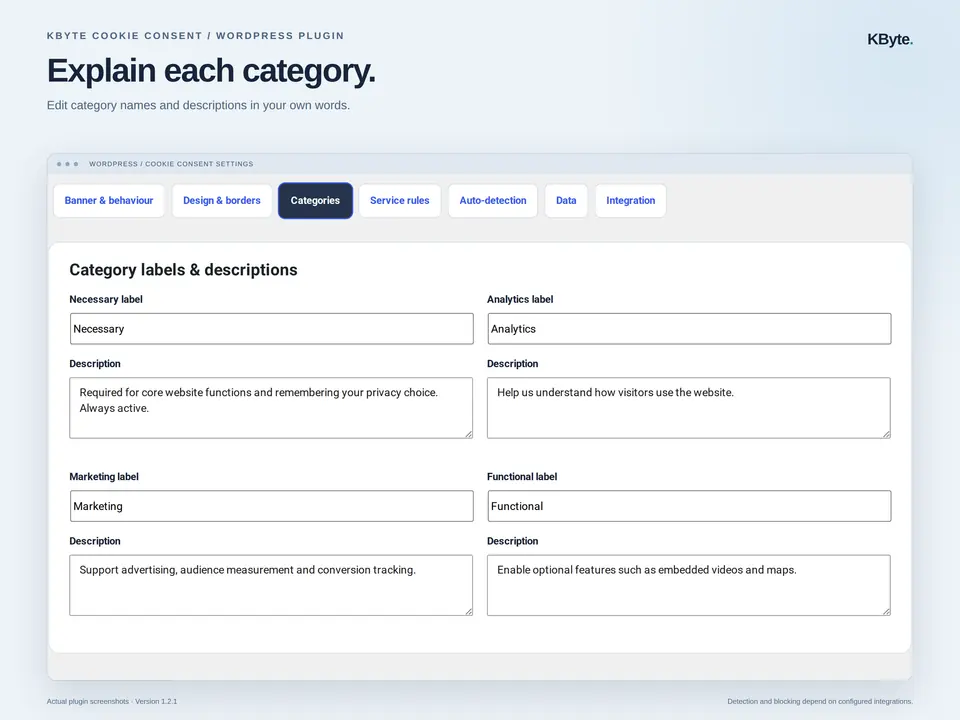Grab resize handle of Analytics description box
960x720 pixels.
pyautogui.click(x=886, y=434)
